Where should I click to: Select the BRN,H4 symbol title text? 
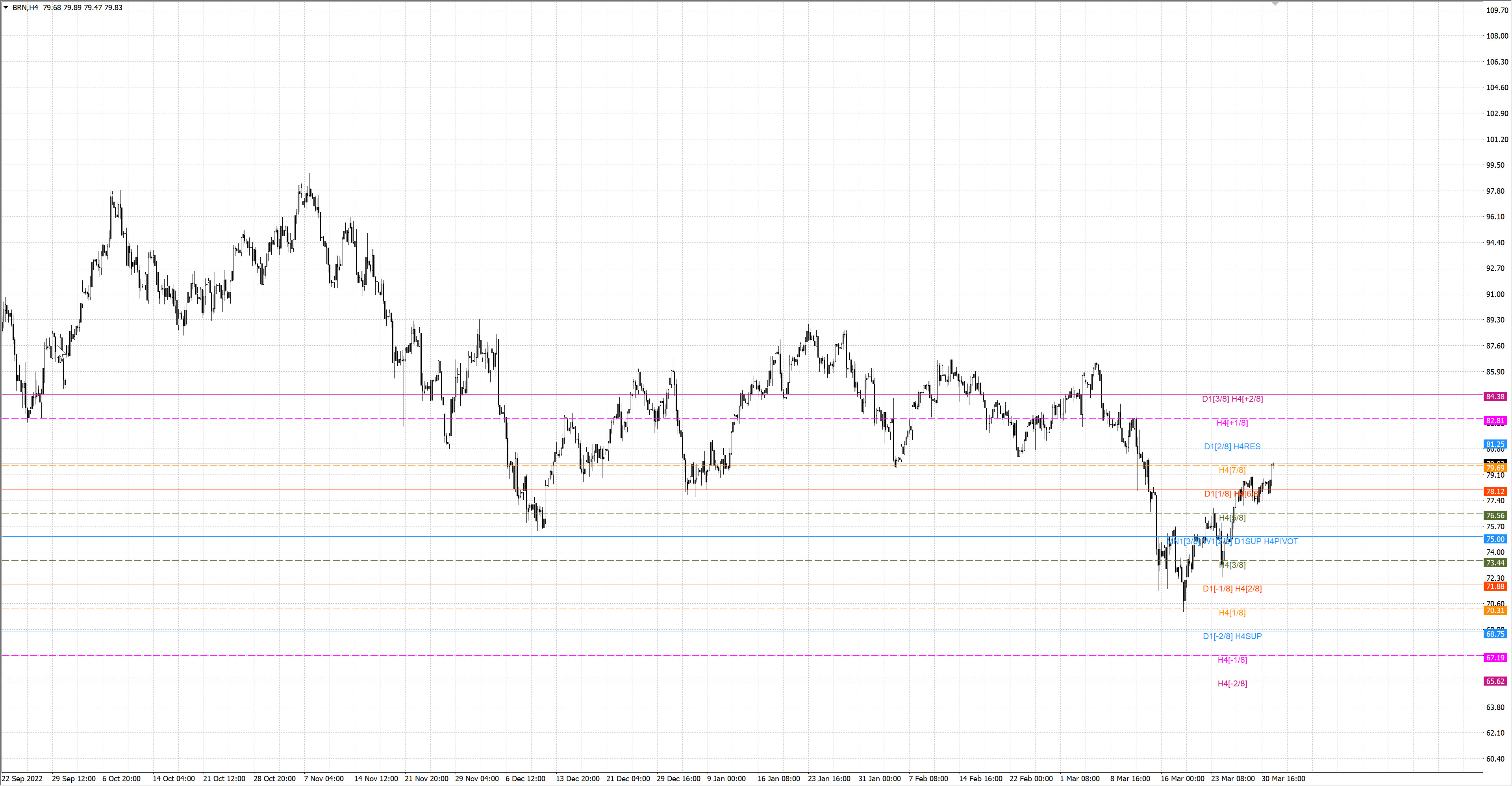tap(25, 7)
